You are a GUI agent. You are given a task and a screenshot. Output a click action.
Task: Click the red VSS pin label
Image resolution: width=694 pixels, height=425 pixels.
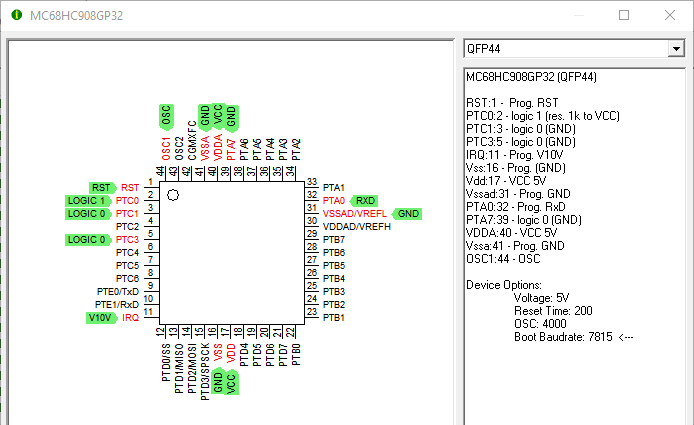[218, 352]
